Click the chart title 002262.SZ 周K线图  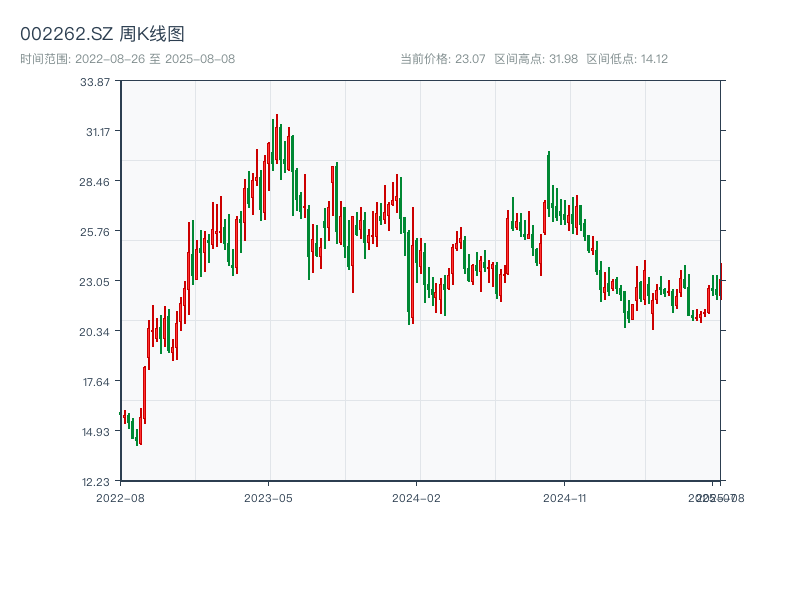pos(102,34)
